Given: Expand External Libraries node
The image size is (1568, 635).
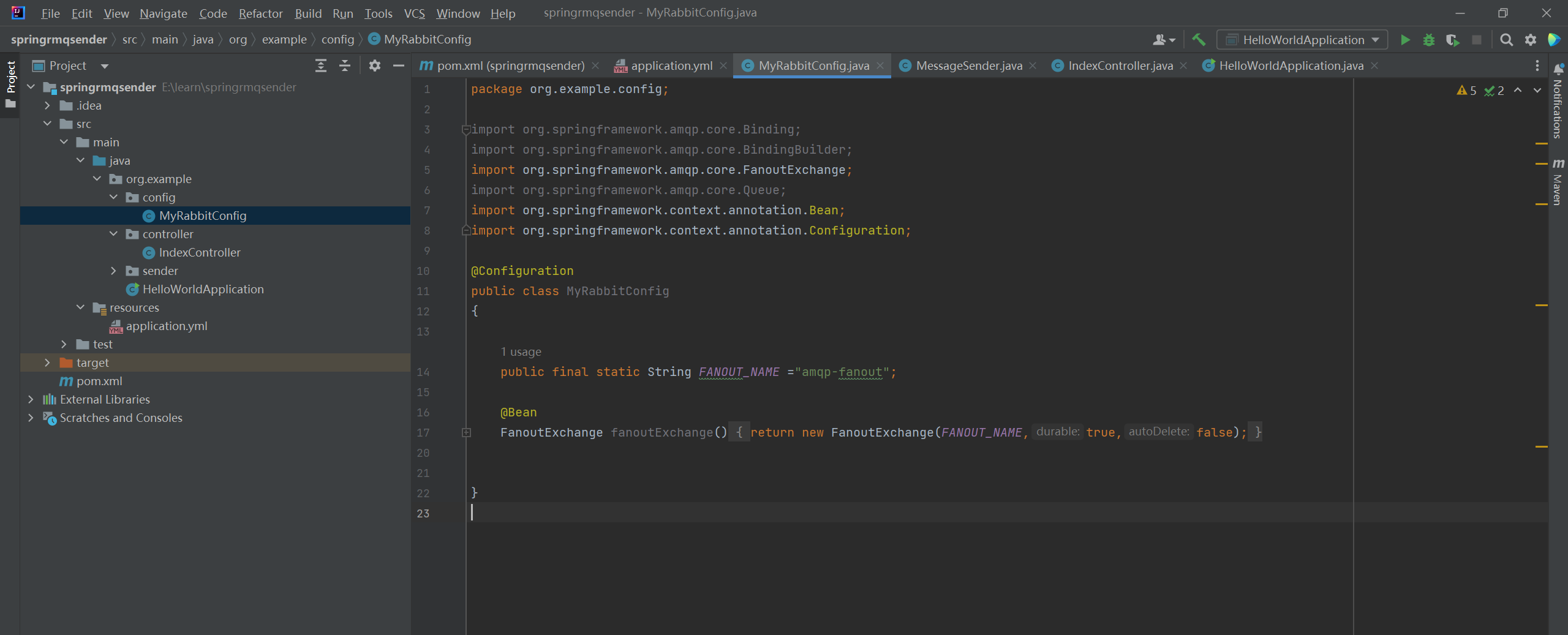Looking at the screenshot, I should [x=31, y=399].
